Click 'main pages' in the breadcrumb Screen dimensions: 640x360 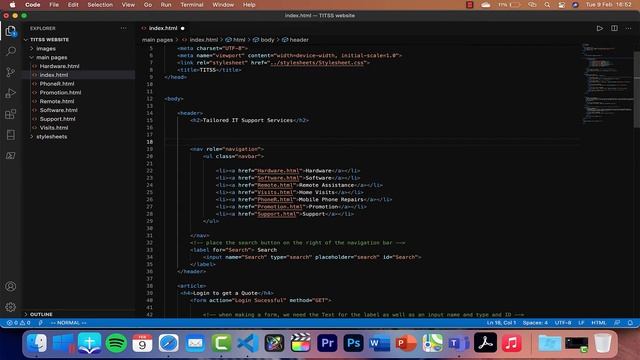pyautogui.click(x=158, y=40)
